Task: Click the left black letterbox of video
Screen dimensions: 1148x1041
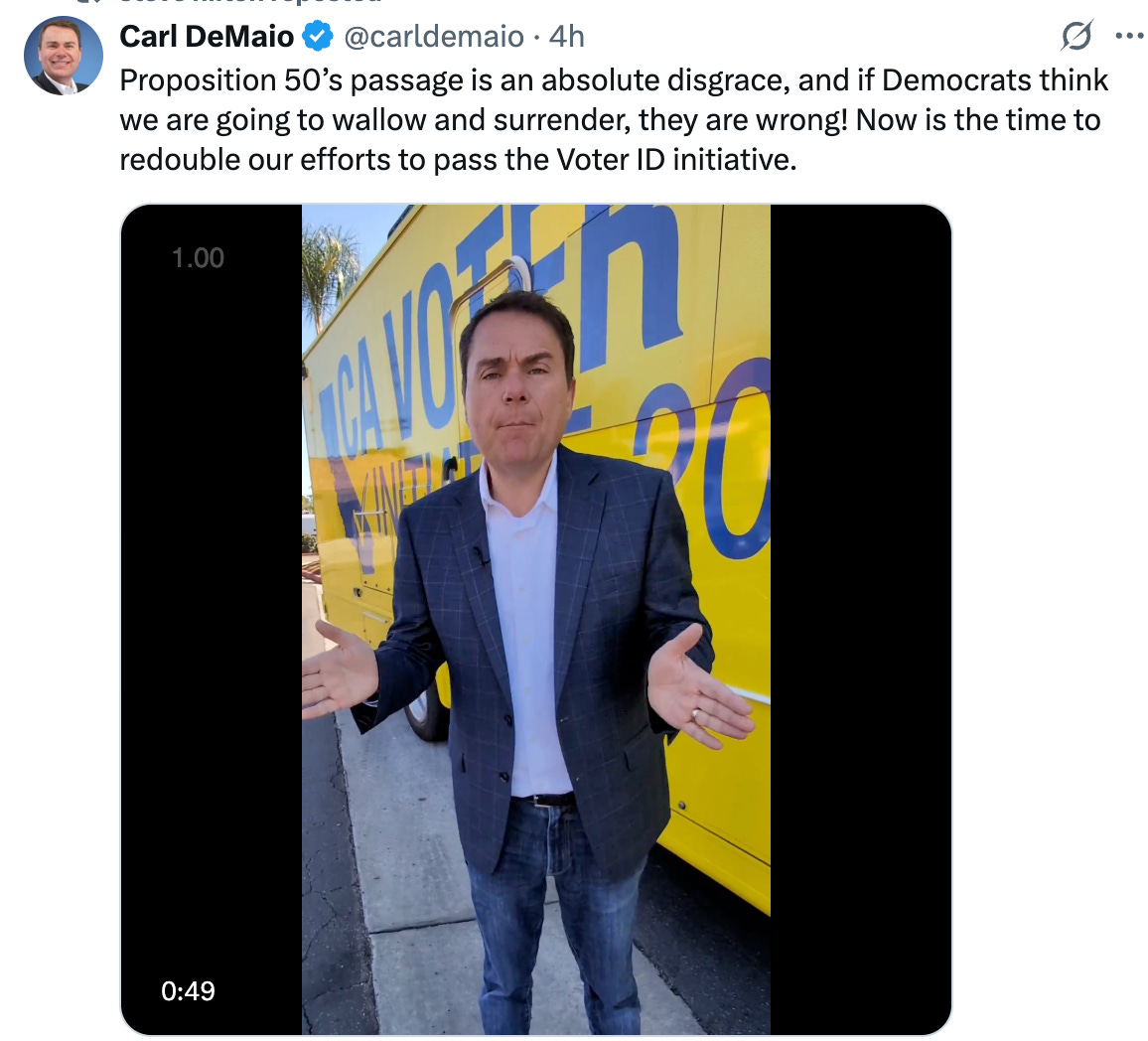Action: [x=212, y=619]
